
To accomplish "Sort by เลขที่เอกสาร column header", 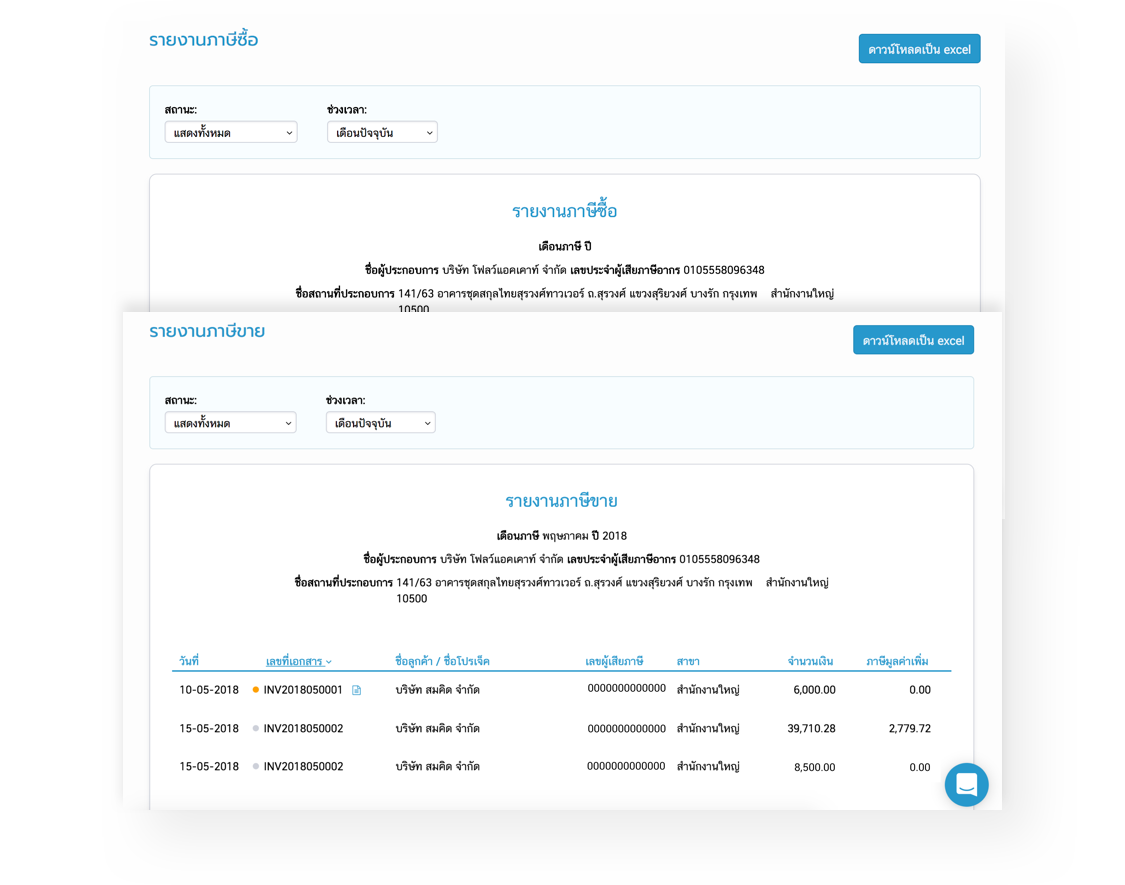I will (298, 661).
